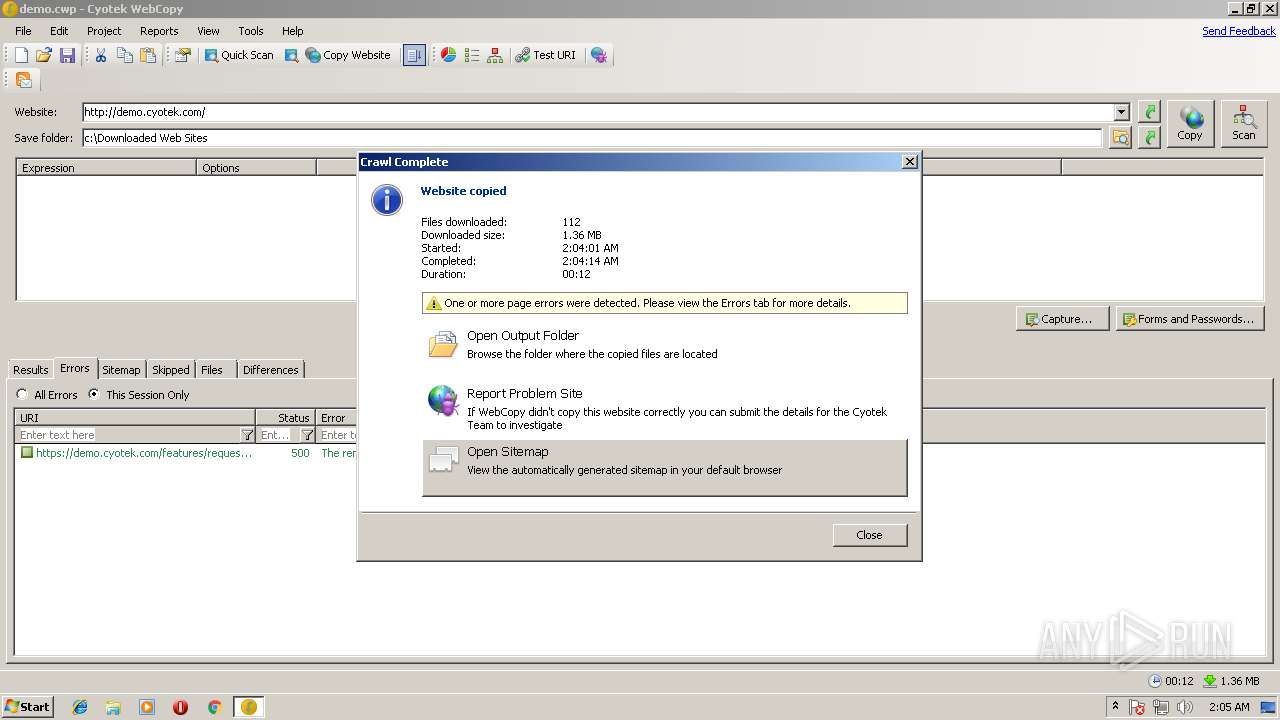Open the Help menu
Image resolution: width=1280 pixels, height=720 pixels.
(x=293, y=31)
